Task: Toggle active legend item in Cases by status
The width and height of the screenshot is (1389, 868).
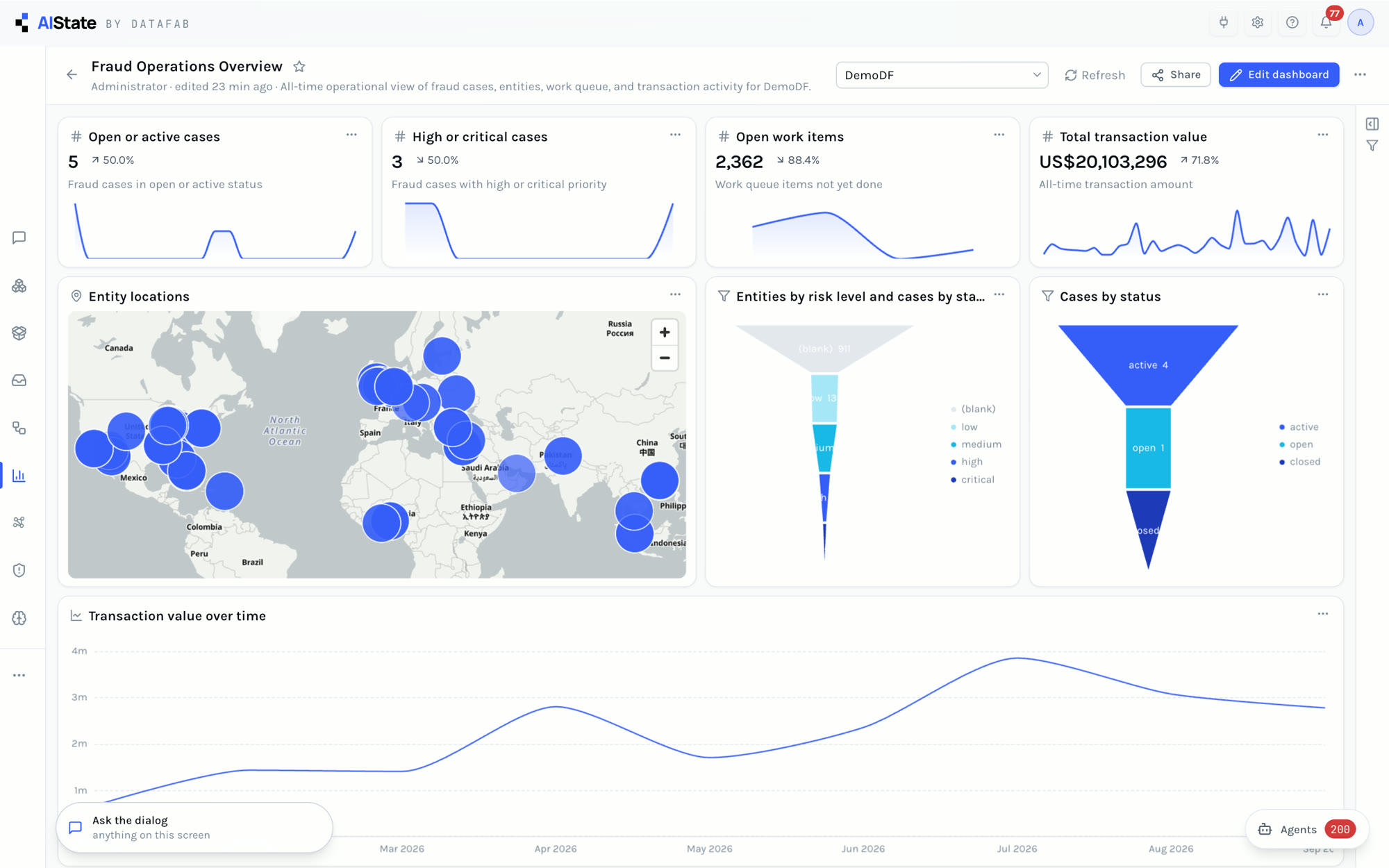Action: coord(1298,427)
